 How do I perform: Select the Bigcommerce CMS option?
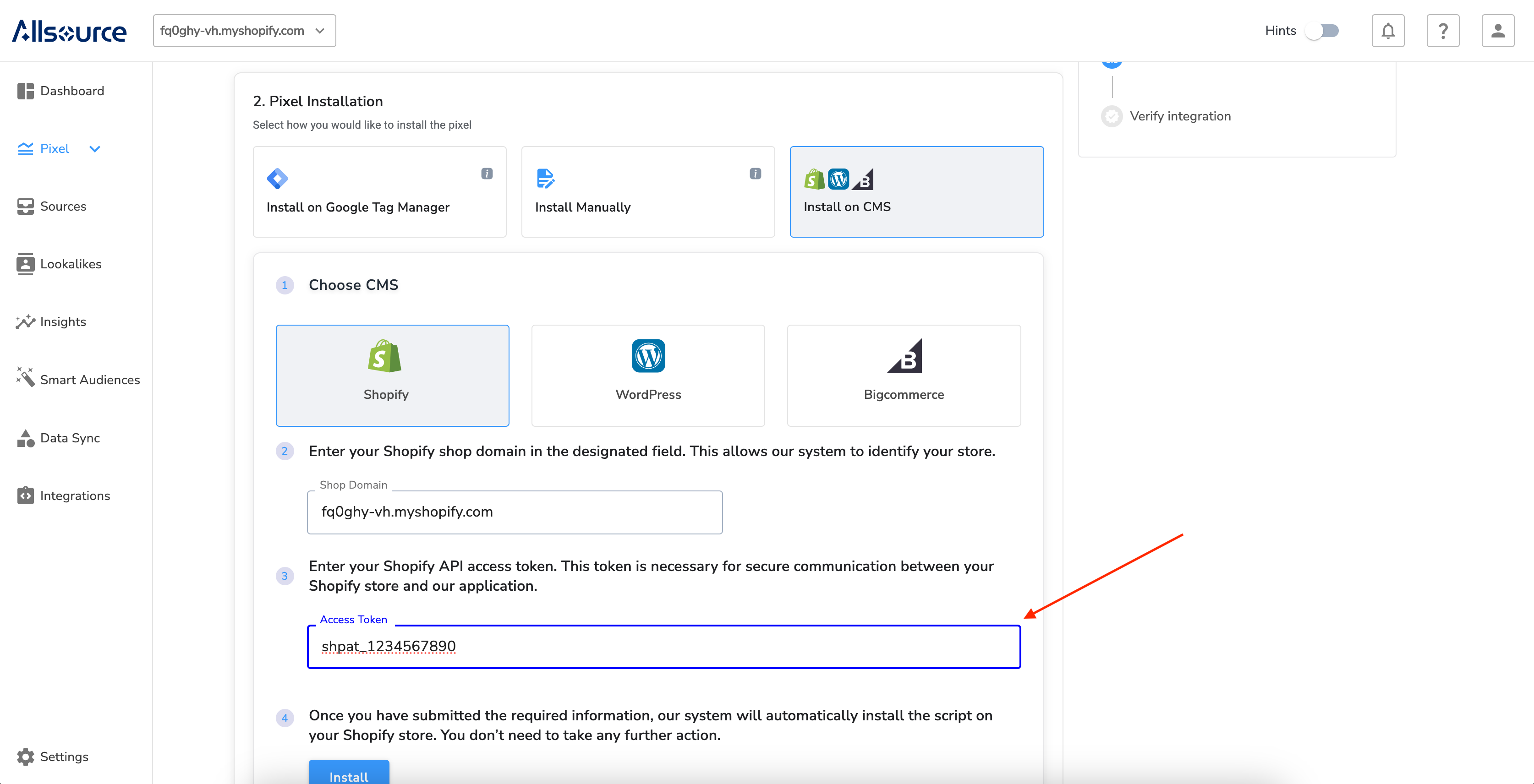[x=904, y=375]
